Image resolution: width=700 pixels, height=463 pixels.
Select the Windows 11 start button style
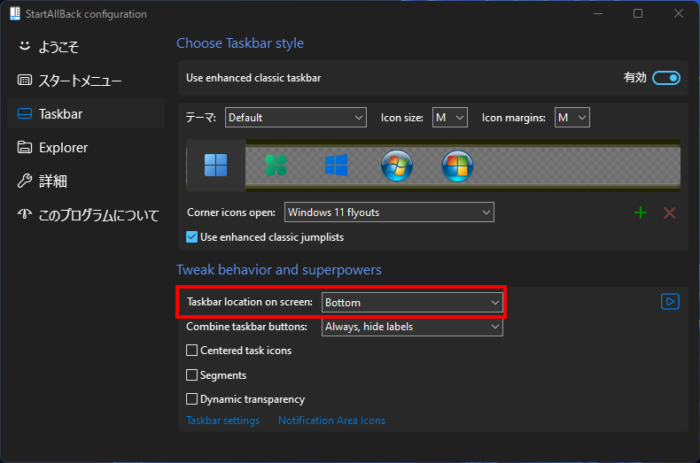click(x=216, y=165)
